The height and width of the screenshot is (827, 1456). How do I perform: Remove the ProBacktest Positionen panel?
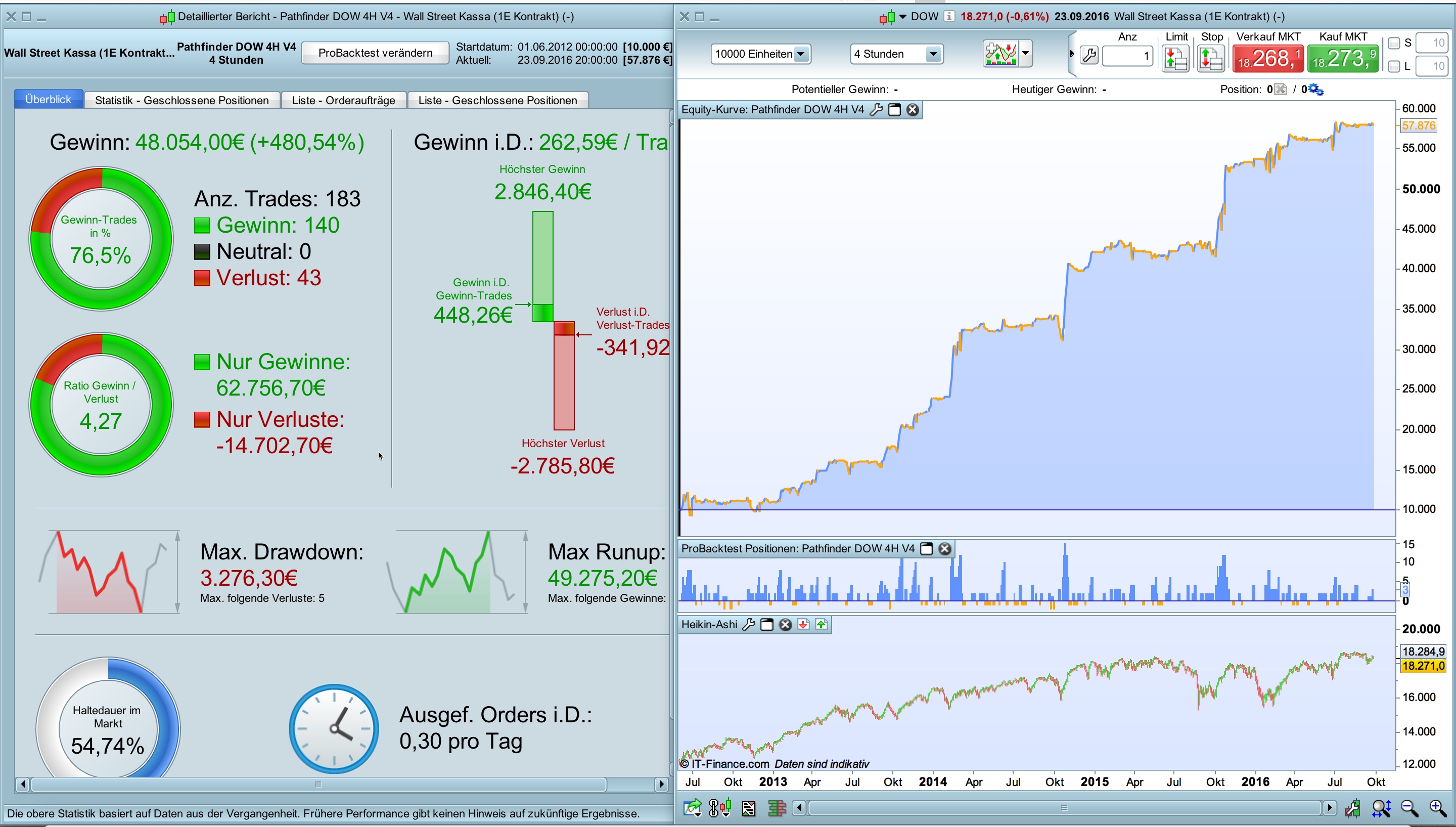945,549
